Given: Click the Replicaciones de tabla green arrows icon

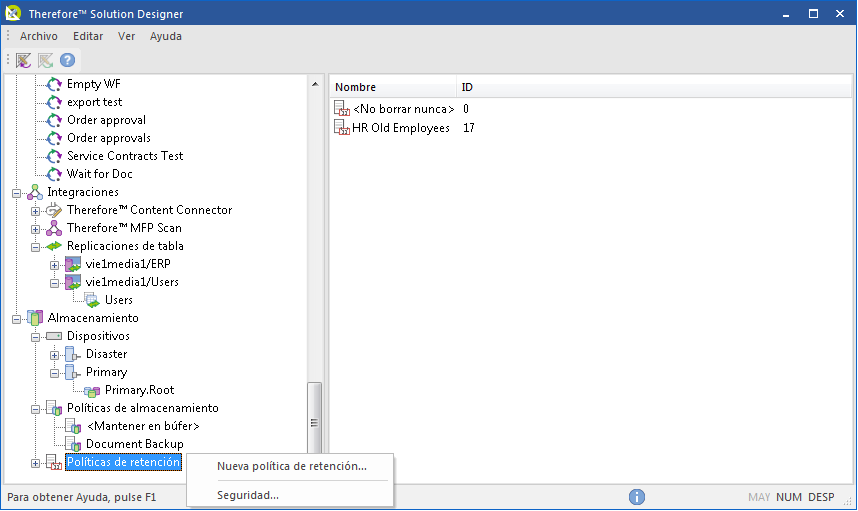Looking at the screenshot, I should [x=54, y=246].
